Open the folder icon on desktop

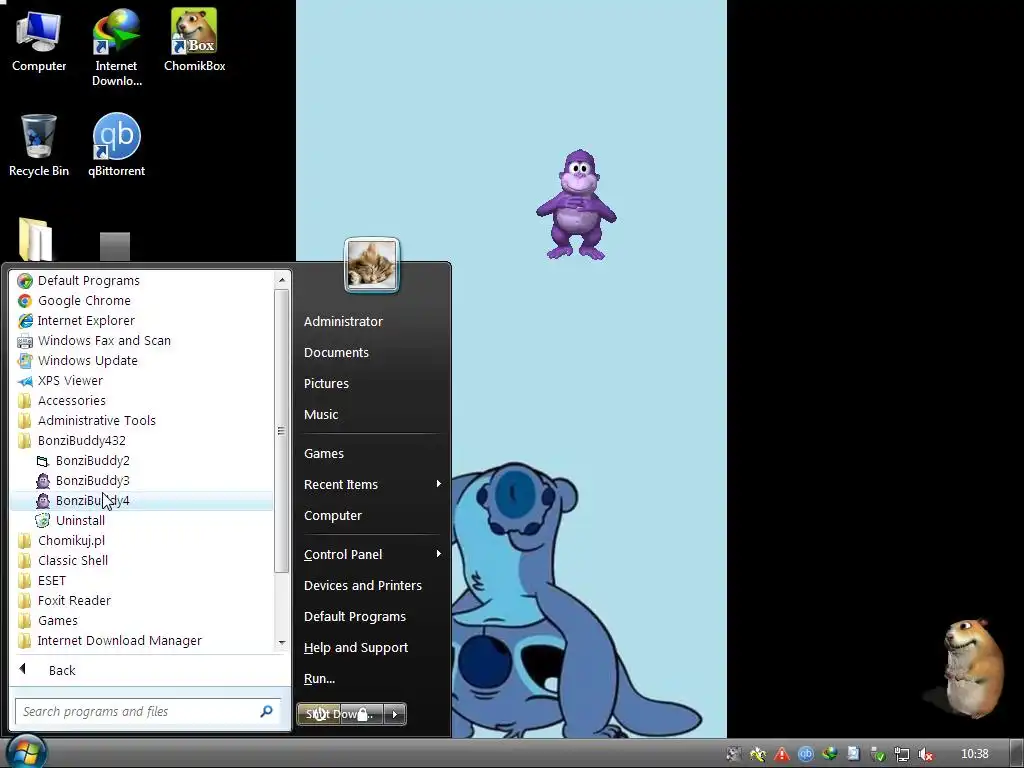click(x=35, y=239)
